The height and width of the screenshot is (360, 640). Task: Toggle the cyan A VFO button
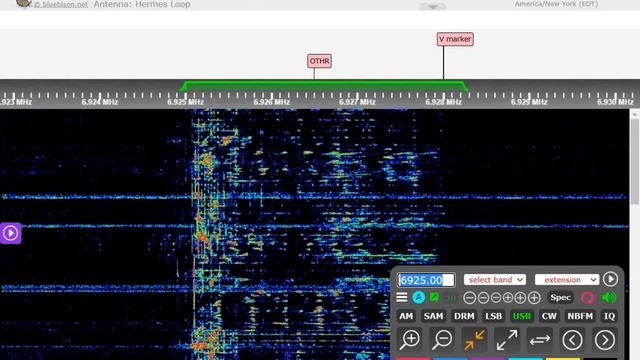click(x=418, y=298)
